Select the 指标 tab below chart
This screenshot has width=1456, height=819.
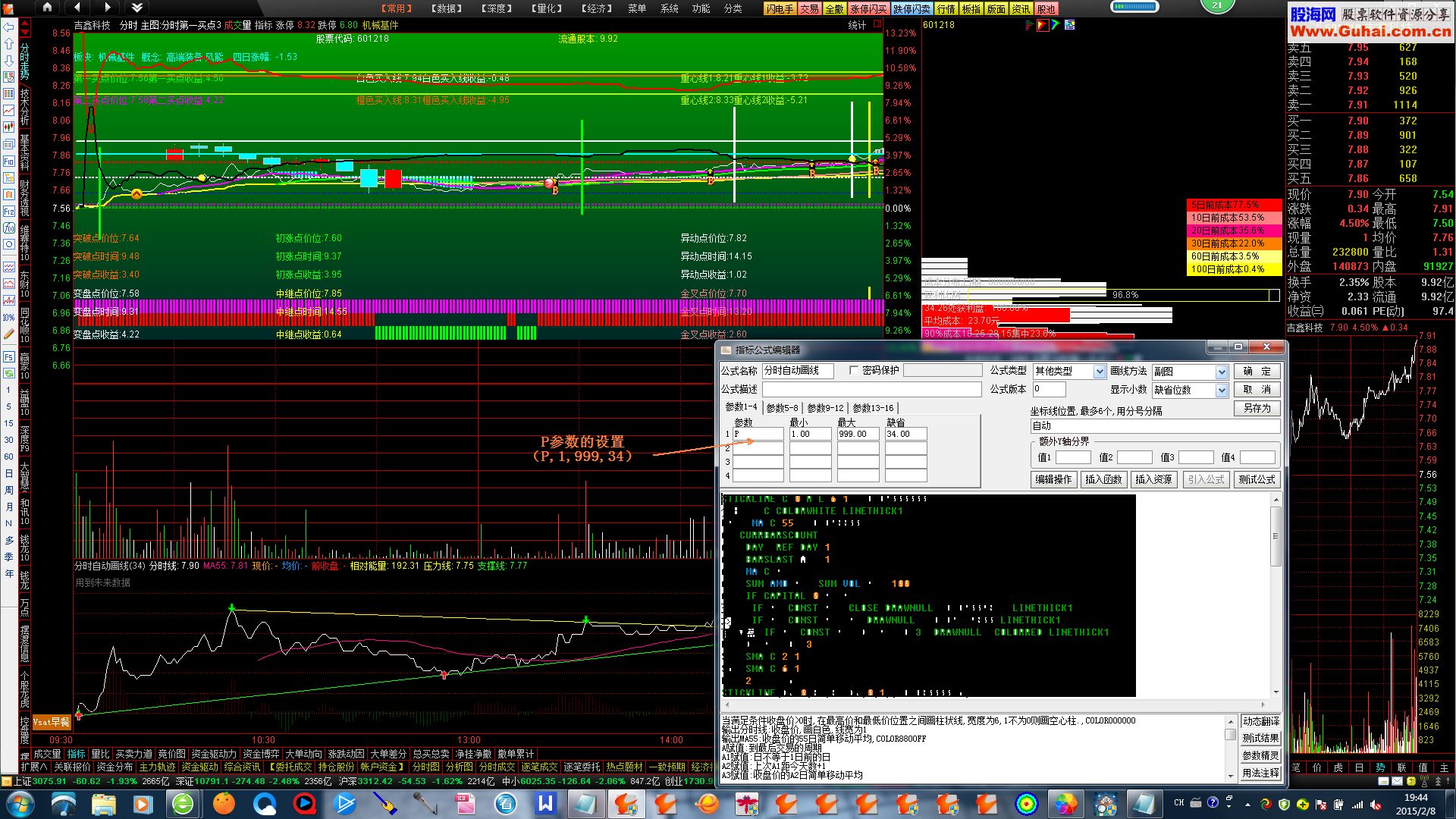77,754
